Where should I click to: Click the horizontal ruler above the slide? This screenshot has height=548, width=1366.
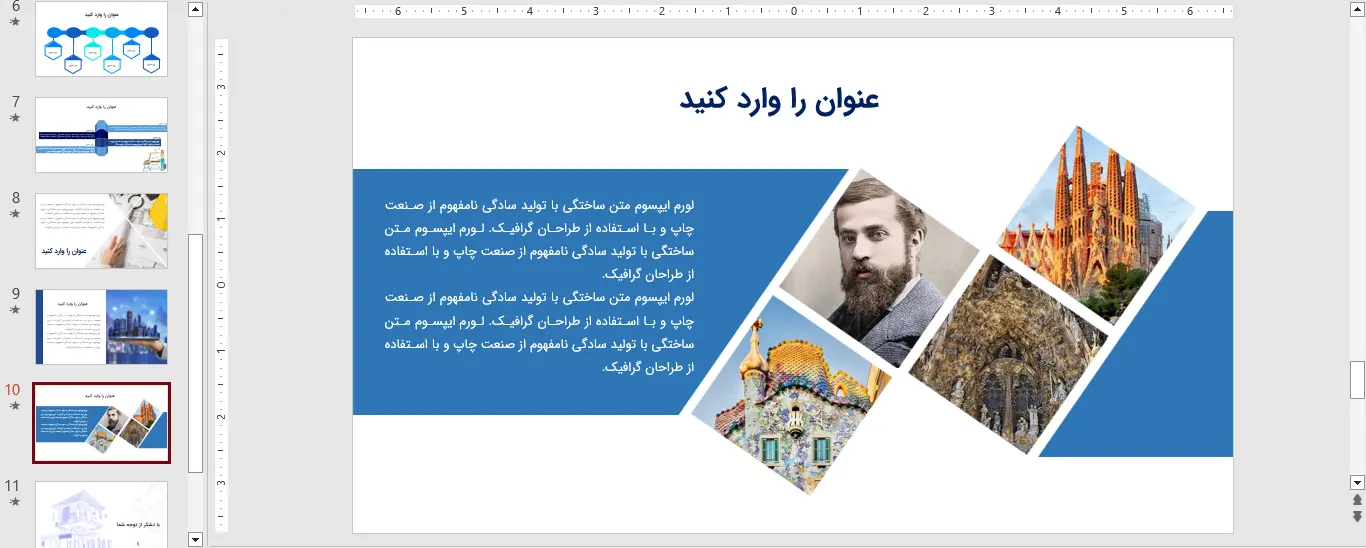tap(793, 12)
